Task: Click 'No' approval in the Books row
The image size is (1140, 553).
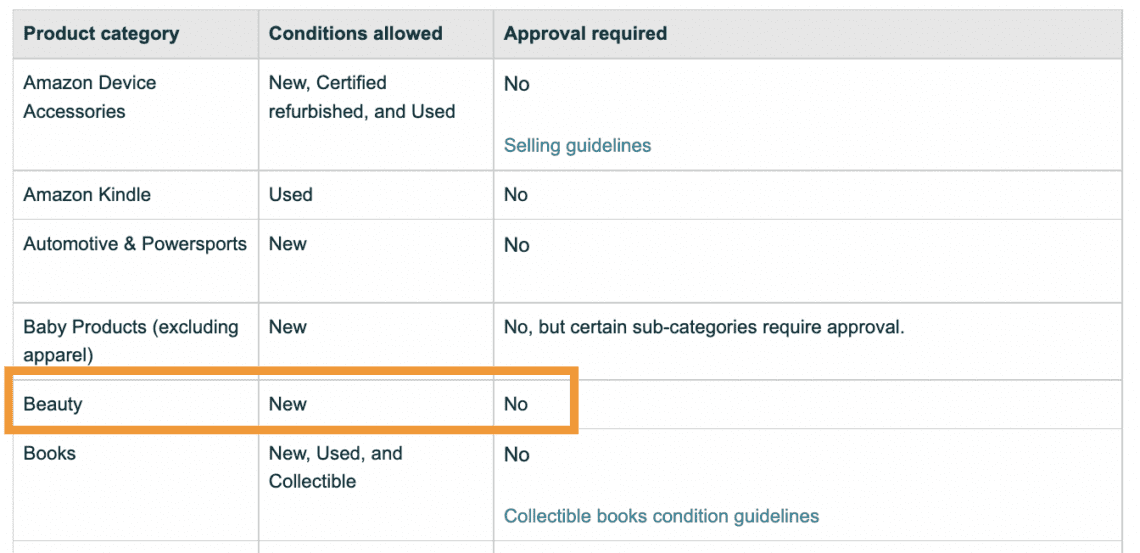Action: (x=516, y=455)
